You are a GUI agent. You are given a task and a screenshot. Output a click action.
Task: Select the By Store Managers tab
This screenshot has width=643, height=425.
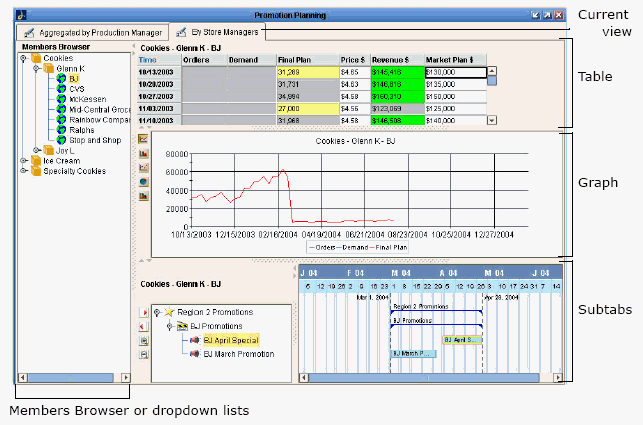pos(217,32)
